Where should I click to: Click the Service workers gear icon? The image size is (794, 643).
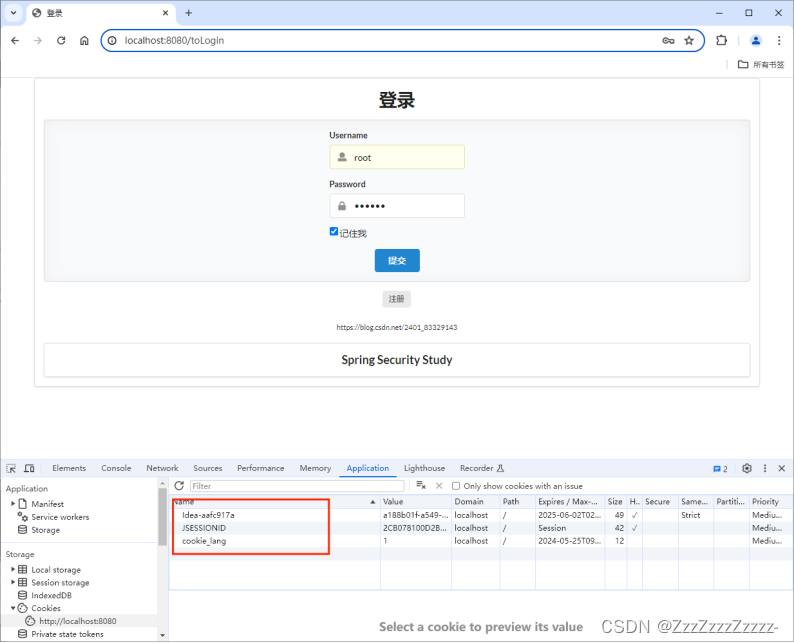[x=23, y=516]
